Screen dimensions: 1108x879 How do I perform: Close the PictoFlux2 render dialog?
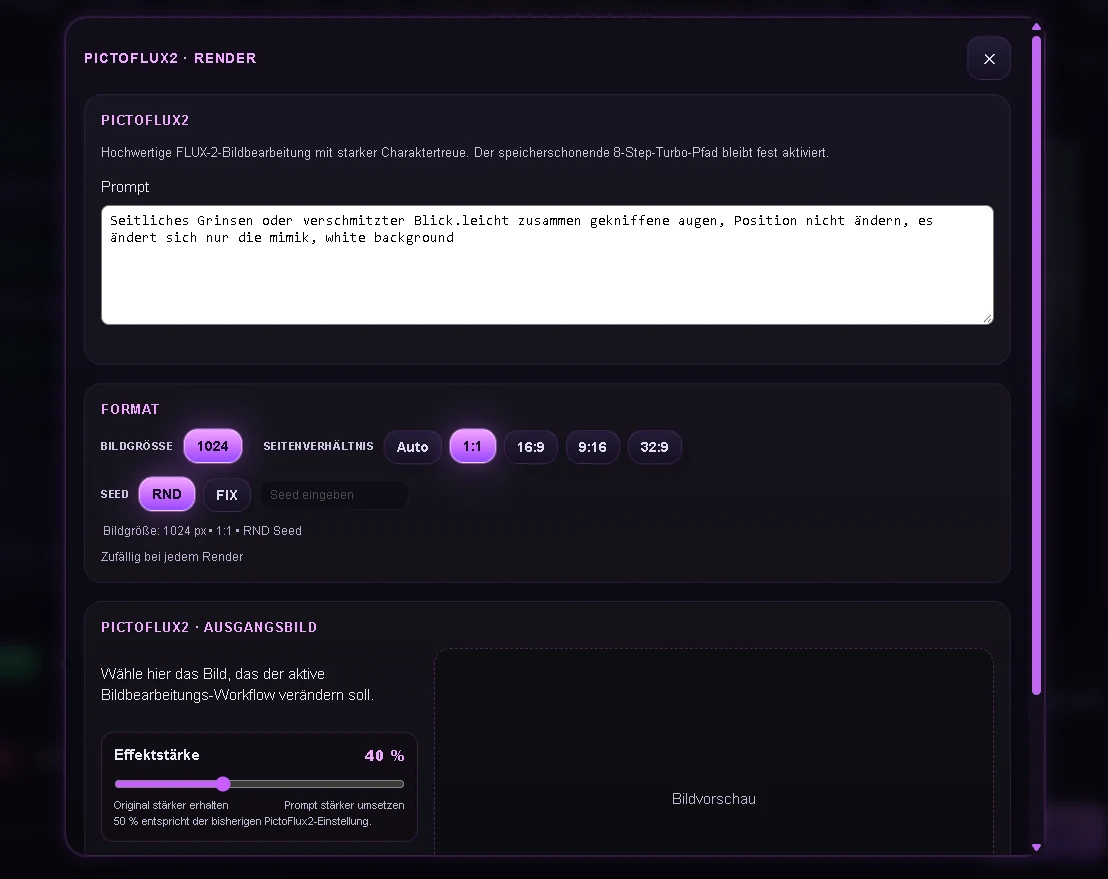click(989, 59)
